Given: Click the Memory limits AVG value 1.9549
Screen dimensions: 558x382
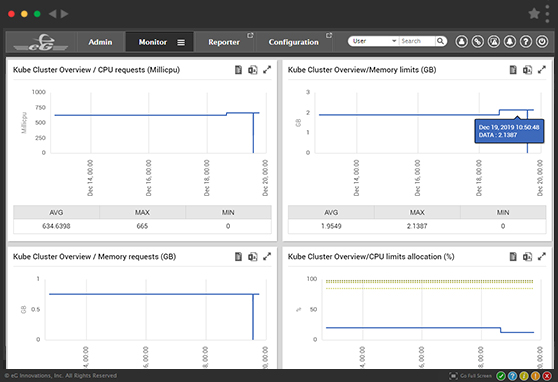Looking at the screenshot, I should click(331, 226).
